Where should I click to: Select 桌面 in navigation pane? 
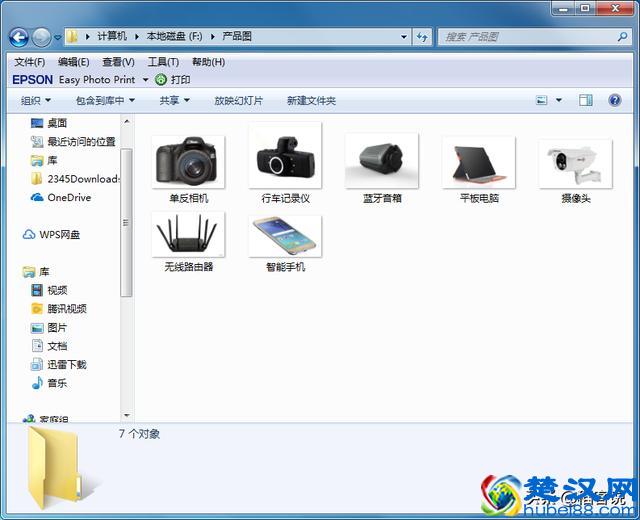tap(57, 123)
